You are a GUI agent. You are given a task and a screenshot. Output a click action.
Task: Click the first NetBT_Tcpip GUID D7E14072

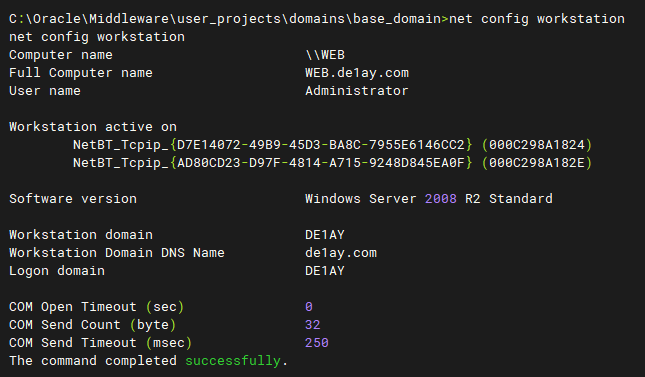[x=321, y=144]
